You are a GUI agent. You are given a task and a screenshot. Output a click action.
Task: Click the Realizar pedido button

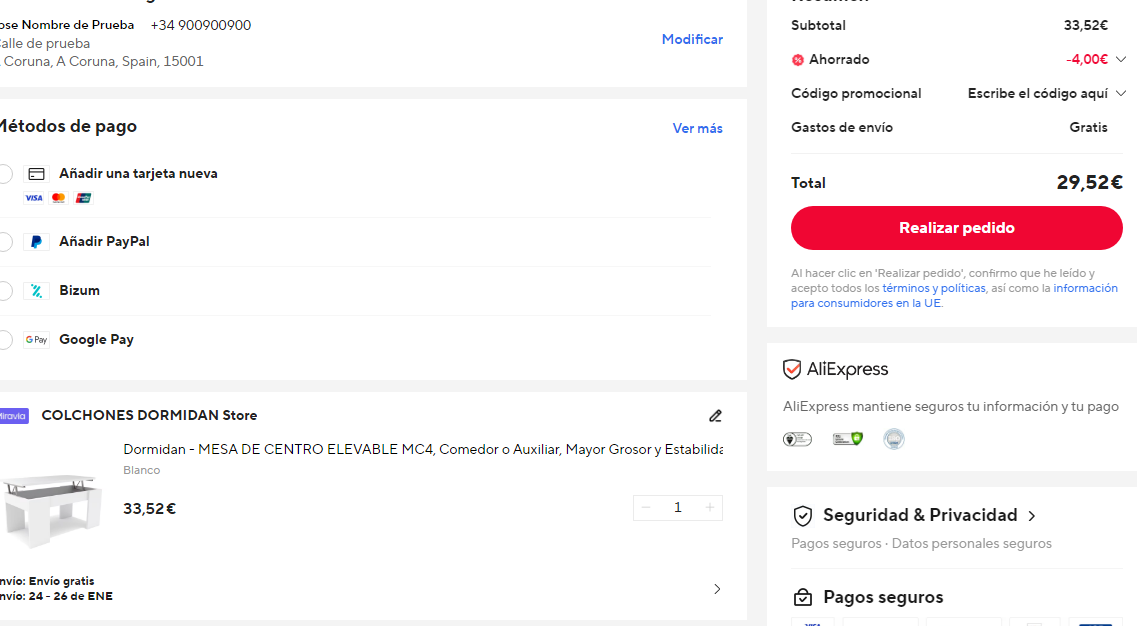[956, 228]
